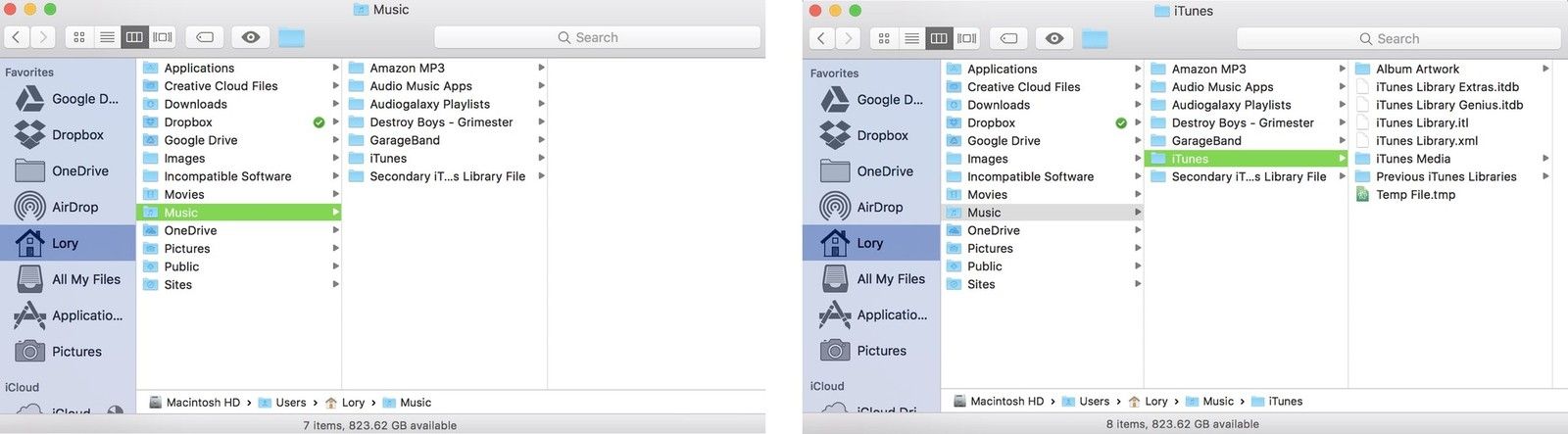Select iTunes Library Genius.itdb file
1568x434 pixels.
[x=1450, y=105]
